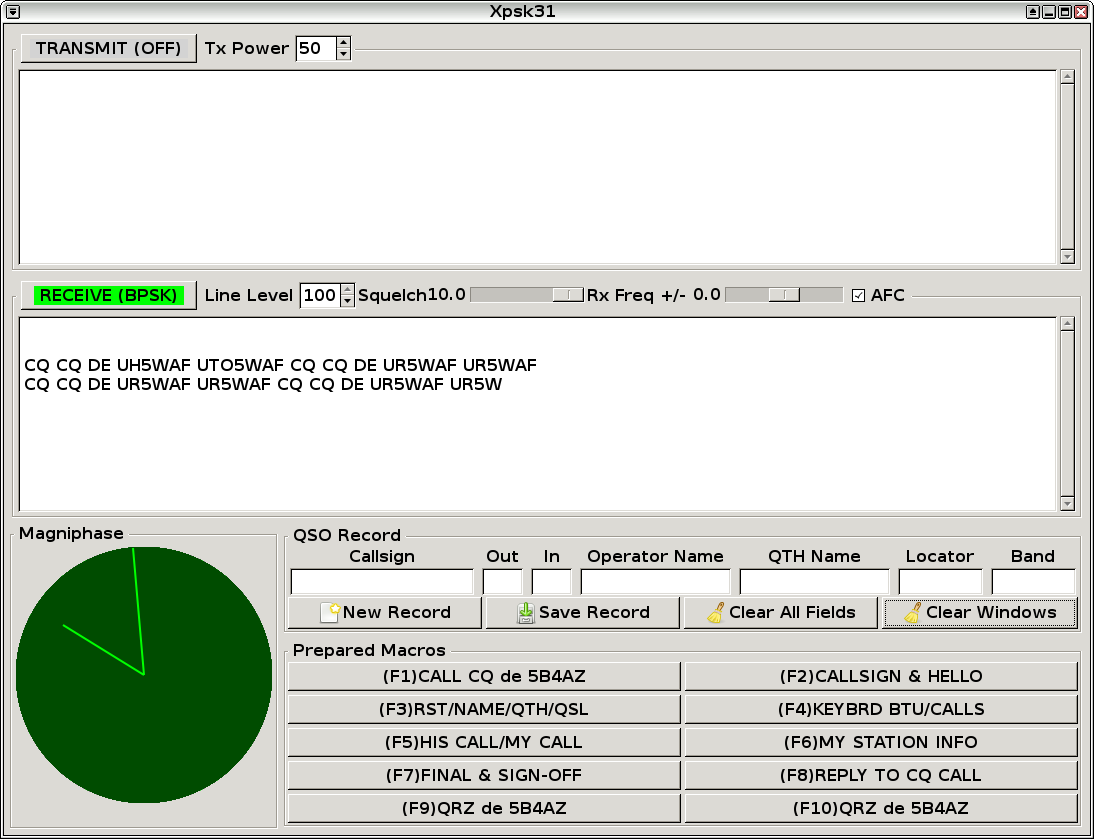
Task: Toggle the RECEIVE (BPSK) button
Action: [109, 295]
